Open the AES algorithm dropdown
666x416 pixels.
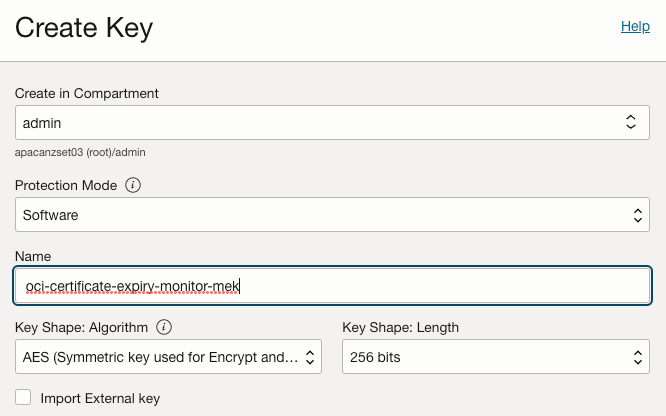[160, 356]
